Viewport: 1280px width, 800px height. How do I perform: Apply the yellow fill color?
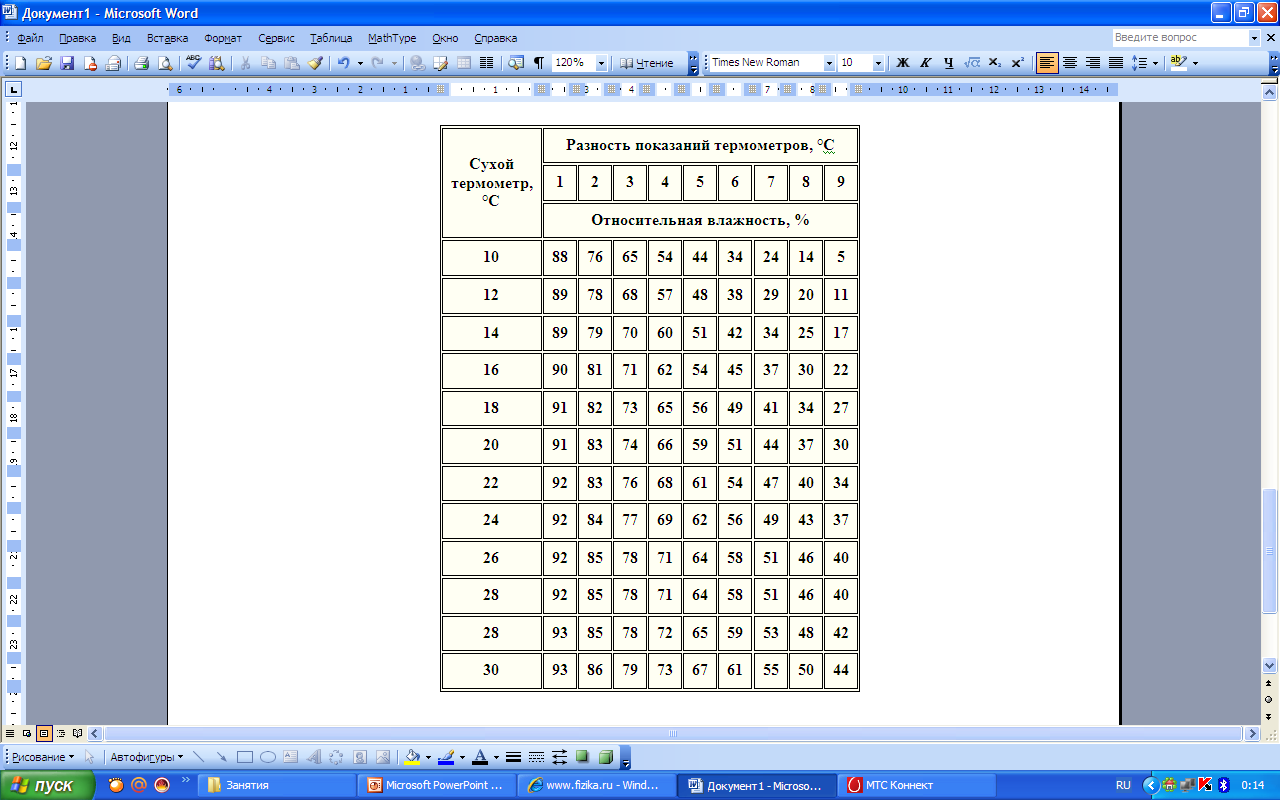click(413, 757)
